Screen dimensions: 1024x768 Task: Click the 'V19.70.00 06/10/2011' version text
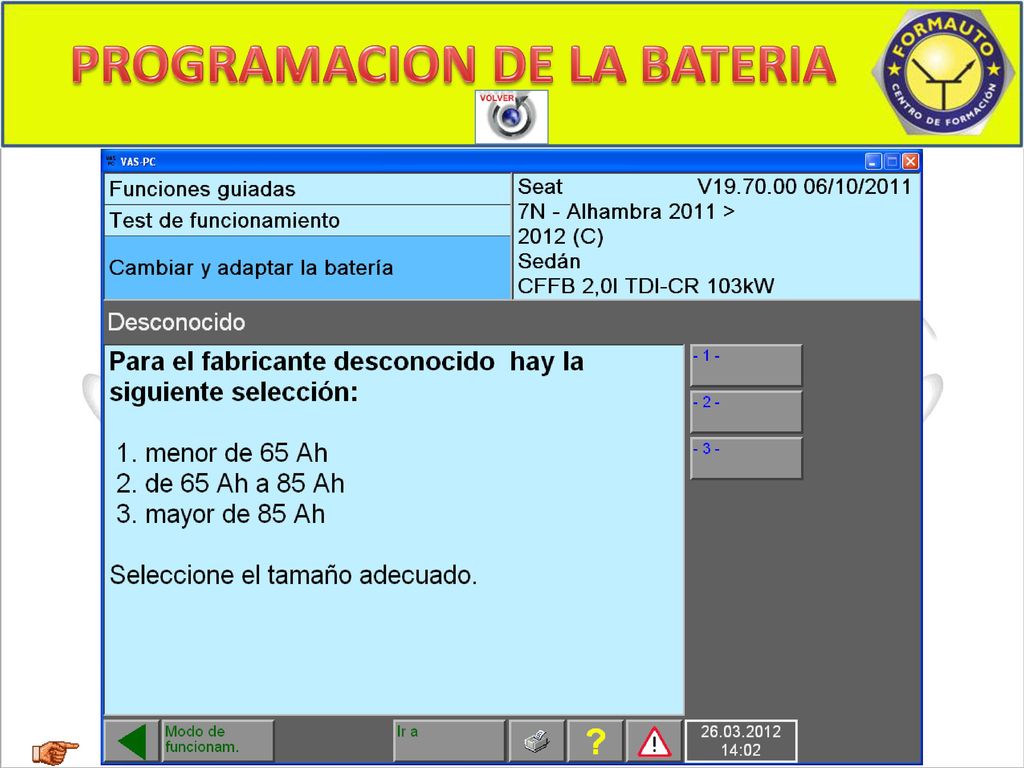coord(804,187)
